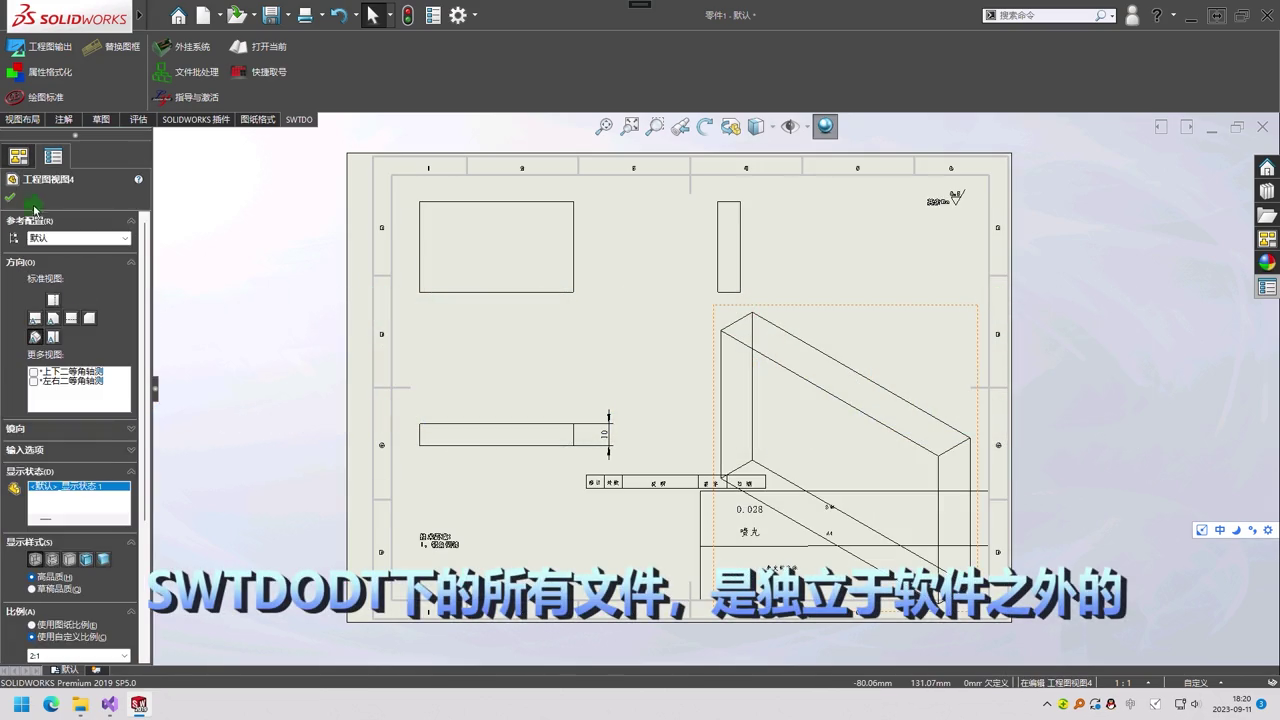
Task: Select the 使用图纸比例 radio option
Action: [x=32, y=625]
